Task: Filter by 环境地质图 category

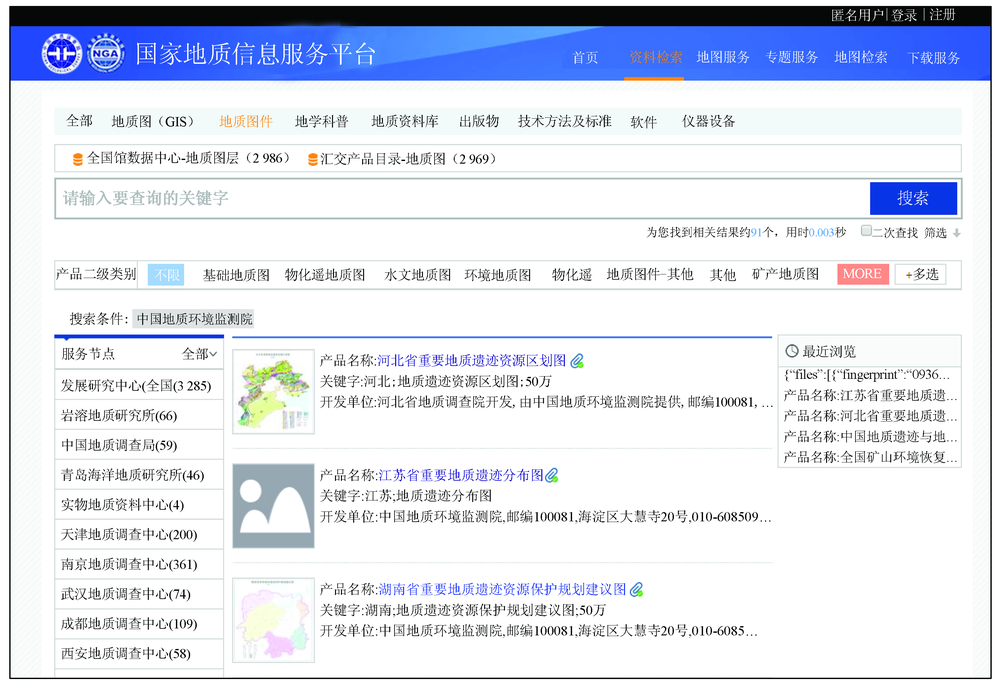Action: coord(498,275)
